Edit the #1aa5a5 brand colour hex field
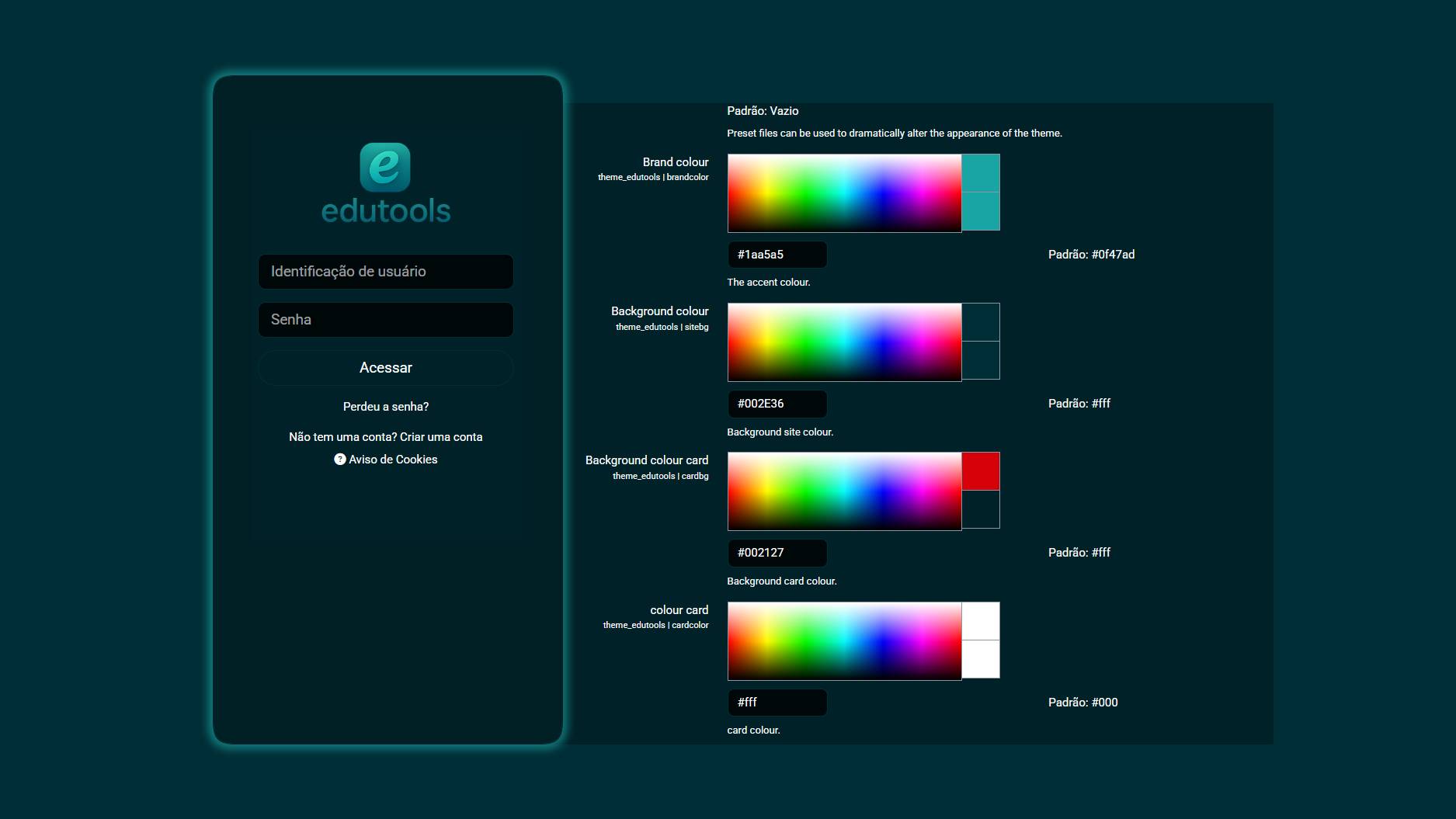The image size is (1456, 819). point(777,255)
